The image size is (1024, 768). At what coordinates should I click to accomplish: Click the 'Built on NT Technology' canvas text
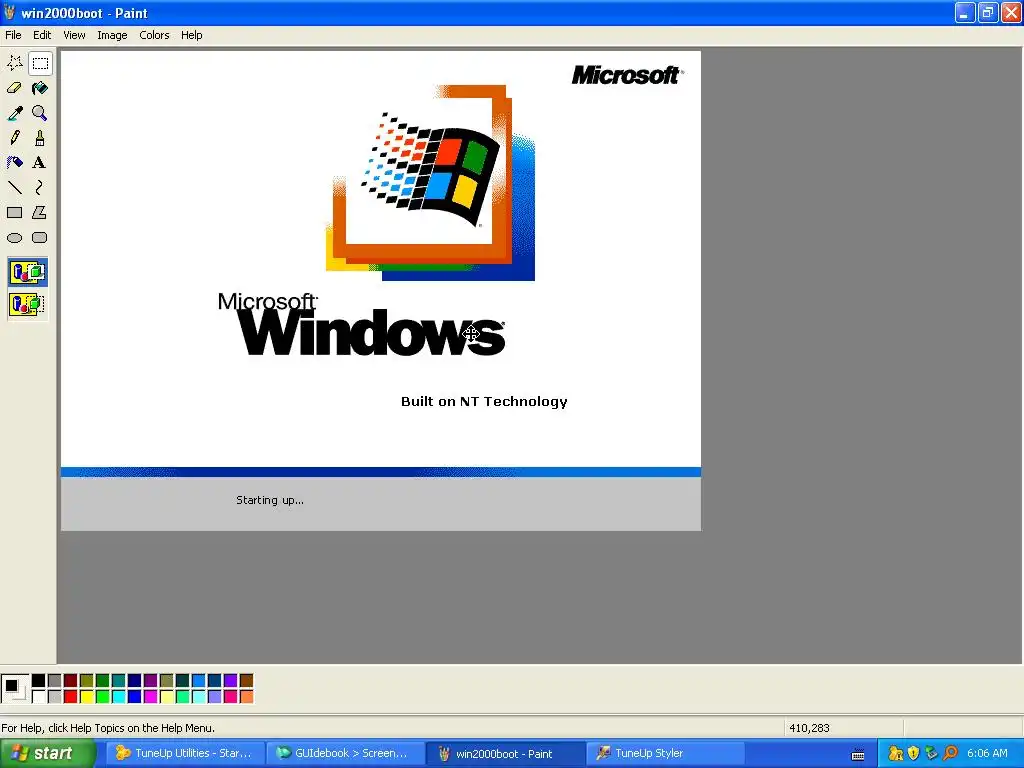(x=484, y=402)
